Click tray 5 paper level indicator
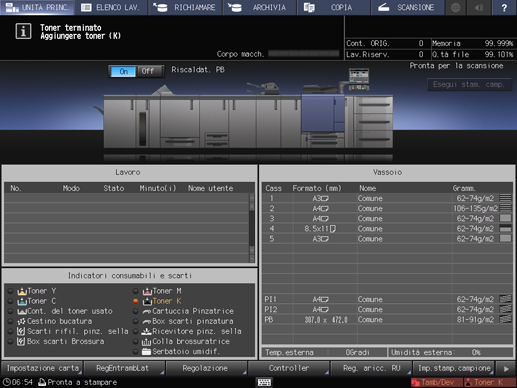Screen dimensions: 517x388 (x=505, y=239)
